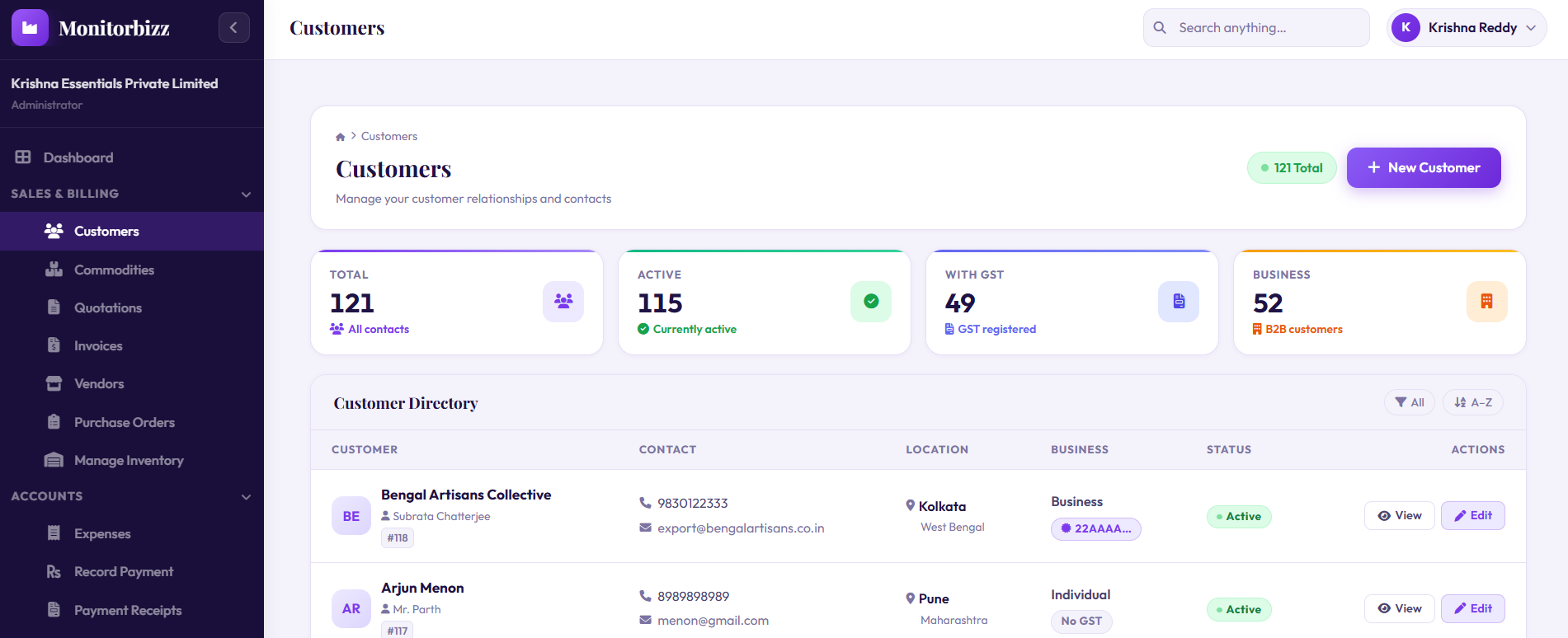This screenshot has width=1568, height=638.
Task: Click the Invoices document icon
Action: tap(54, 345)
